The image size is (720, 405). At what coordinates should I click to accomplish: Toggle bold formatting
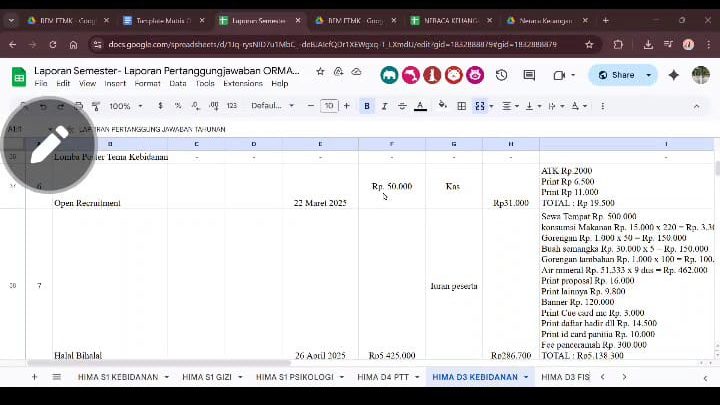[x=367, y=106]
